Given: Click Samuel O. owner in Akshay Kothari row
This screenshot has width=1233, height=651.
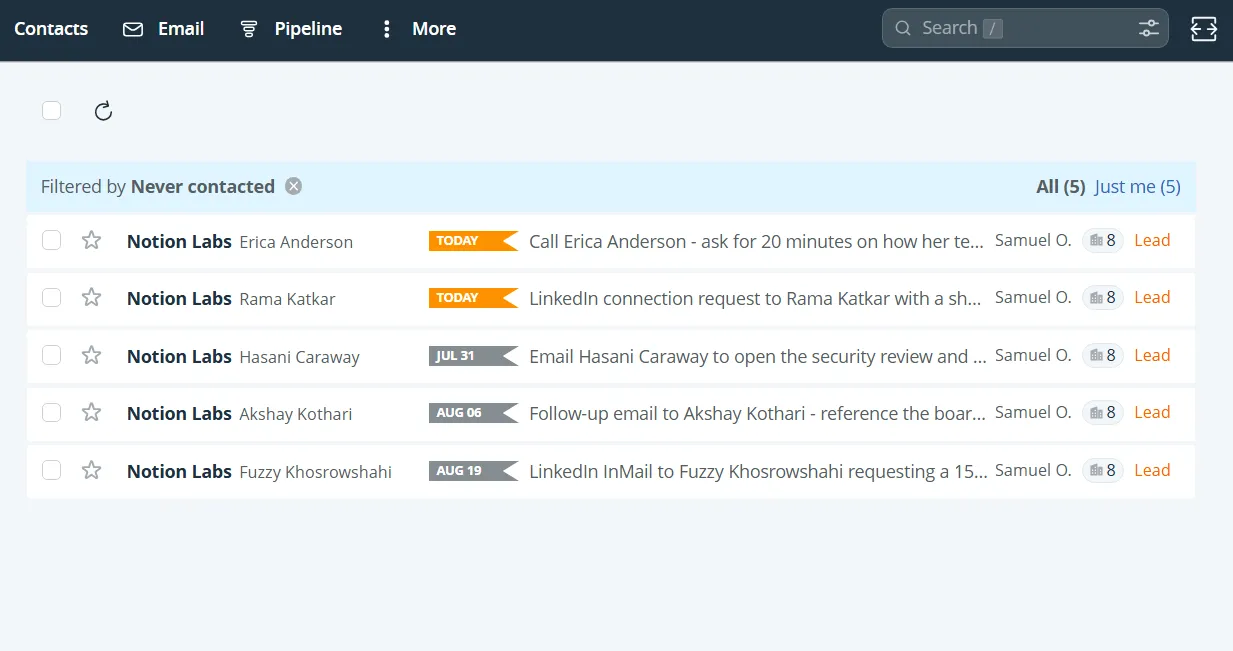Looking at the screenshot, I should point(1033,412).
